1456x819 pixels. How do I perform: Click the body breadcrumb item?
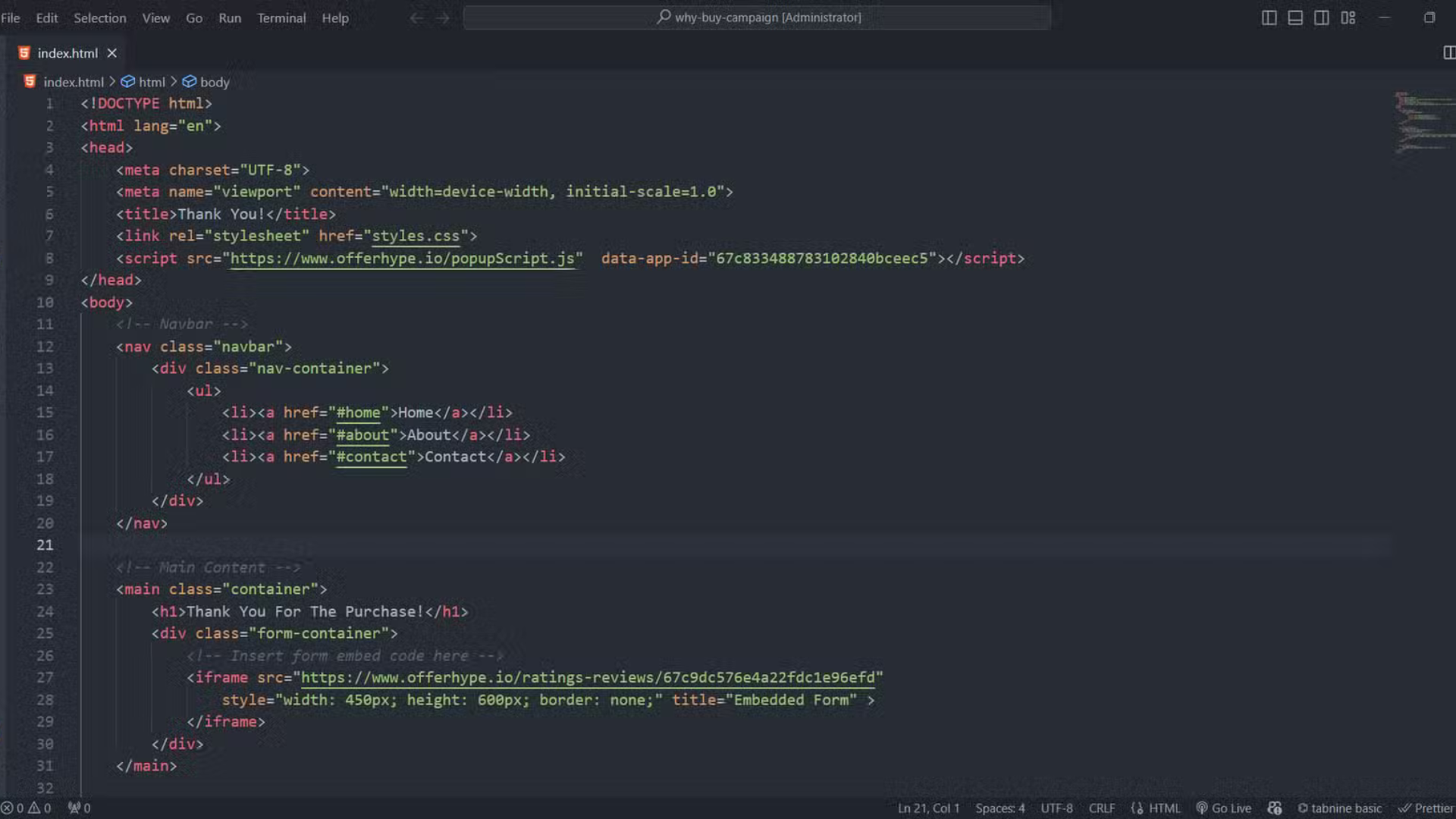[x=214, y=82]
